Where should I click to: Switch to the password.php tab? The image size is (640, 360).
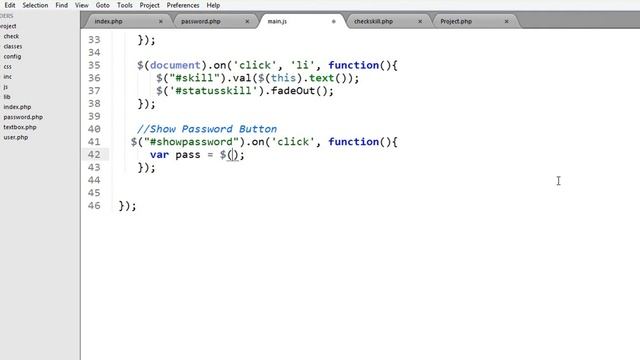(201, 21)
